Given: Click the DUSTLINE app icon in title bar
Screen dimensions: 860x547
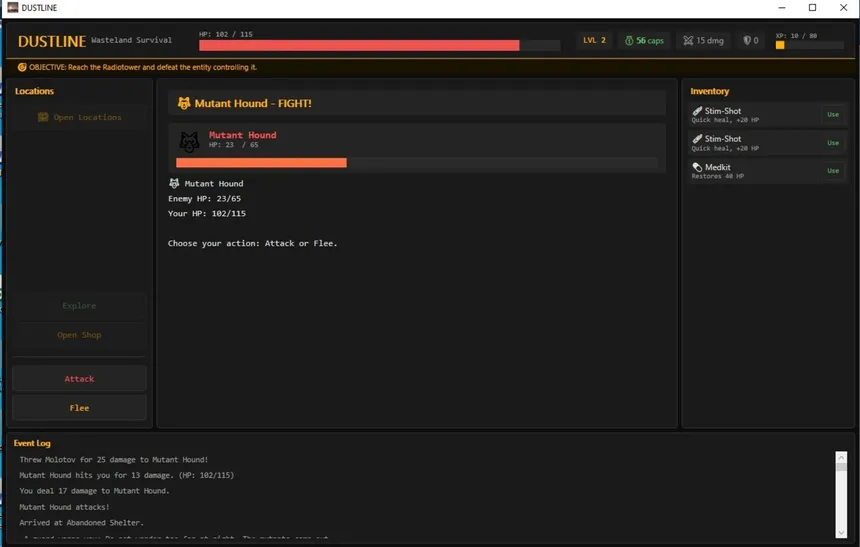Looking at the screenshot, I should (x=13, y=8).
